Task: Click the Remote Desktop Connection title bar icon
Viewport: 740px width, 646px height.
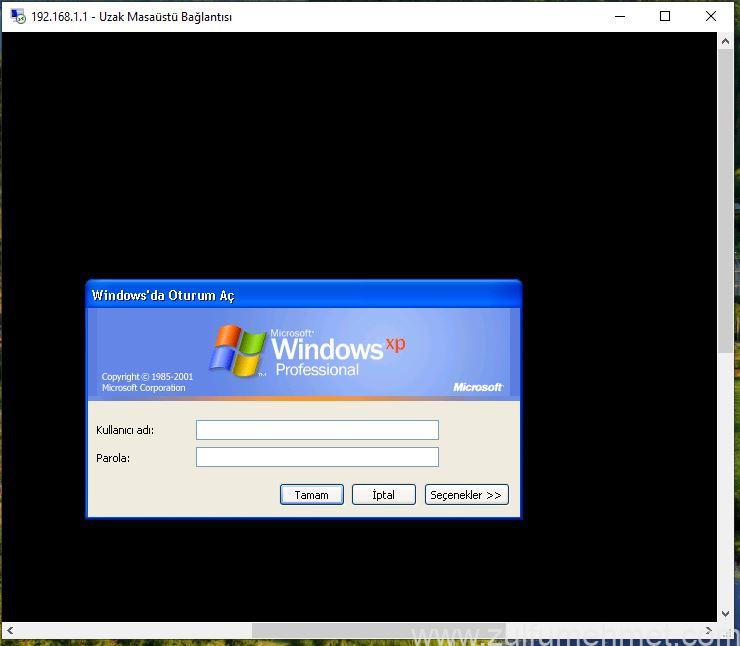Action: [x=18, y=17]
